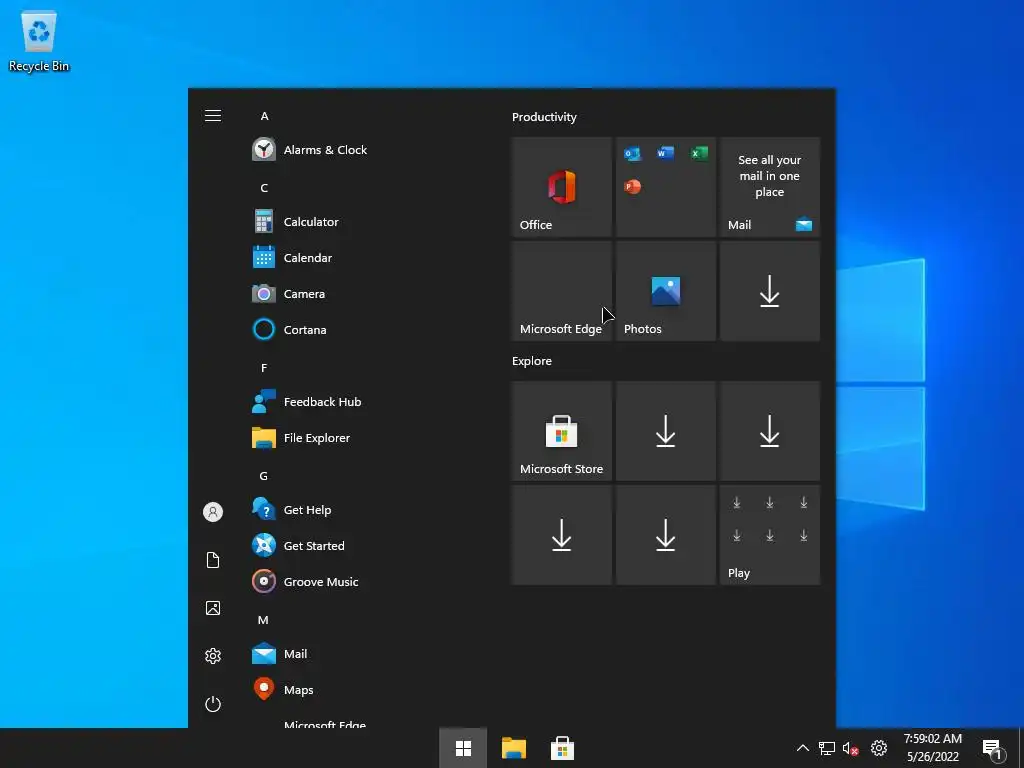The height and width of the screenshot is (768, 1024).
Task: Open the Mail live tile
Action: point(770,187)
